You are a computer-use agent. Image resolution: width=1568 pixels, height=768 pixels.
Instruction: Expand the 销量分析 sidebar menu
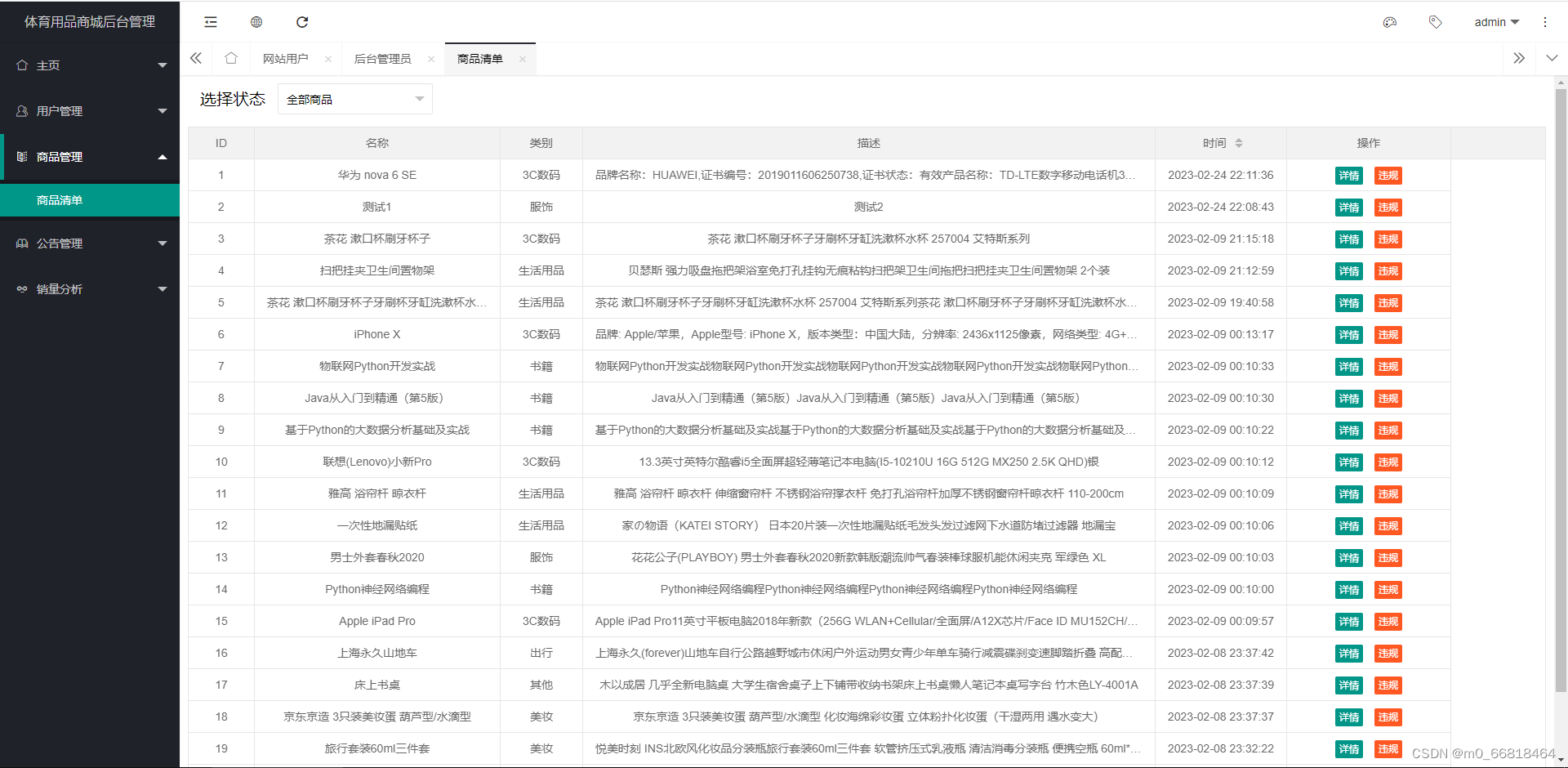90,289
